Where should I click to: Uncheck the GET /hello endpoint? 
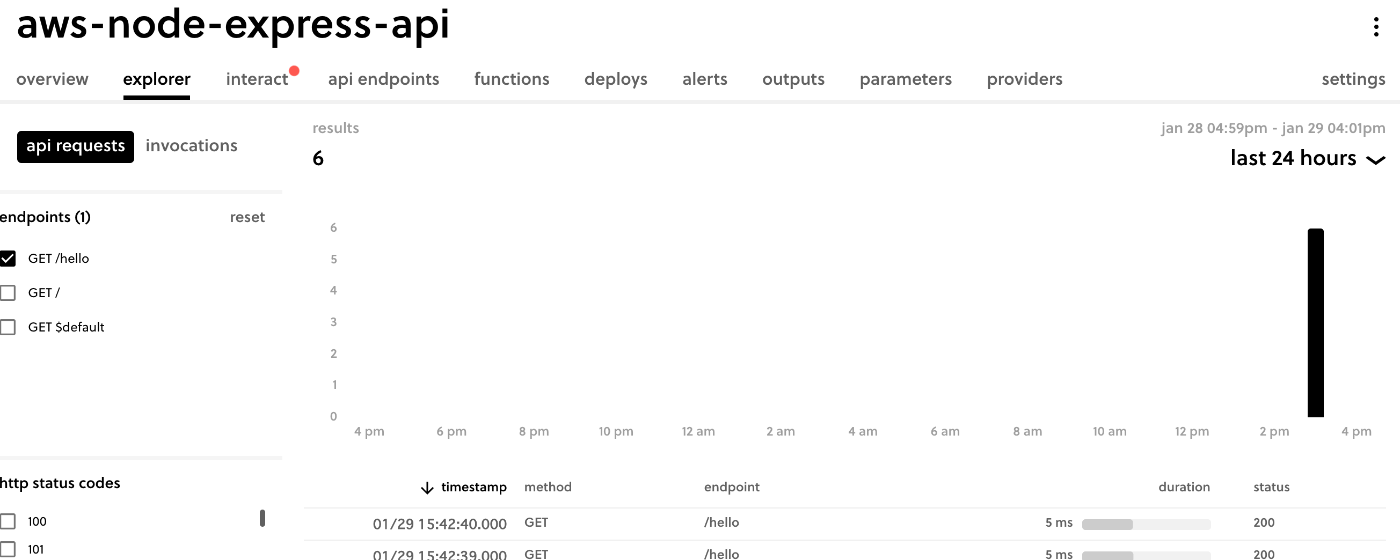click(x=8, y=258)
